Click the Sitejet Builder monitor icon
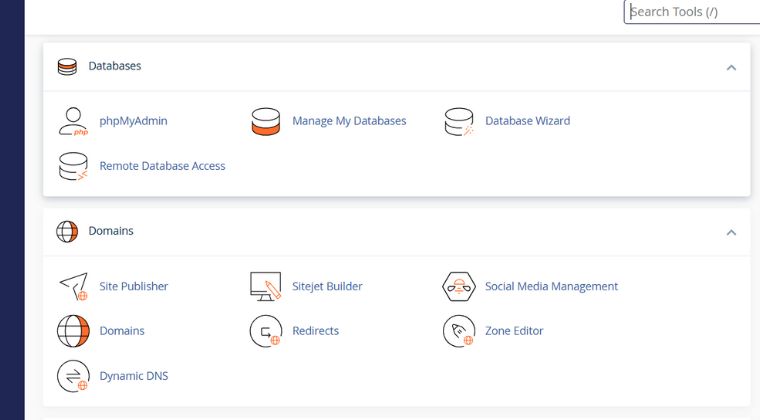The image size is (760, 420). [x=266, y=286]
